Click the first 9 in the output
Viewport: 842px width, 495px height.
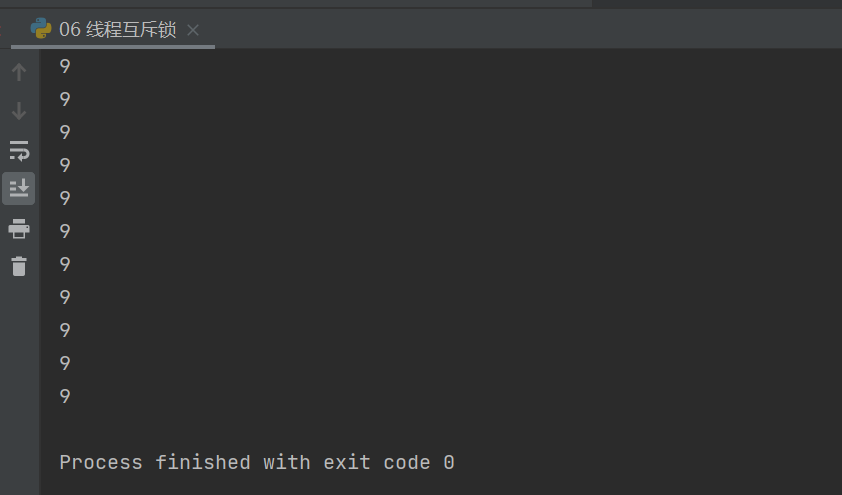[65, 67]
